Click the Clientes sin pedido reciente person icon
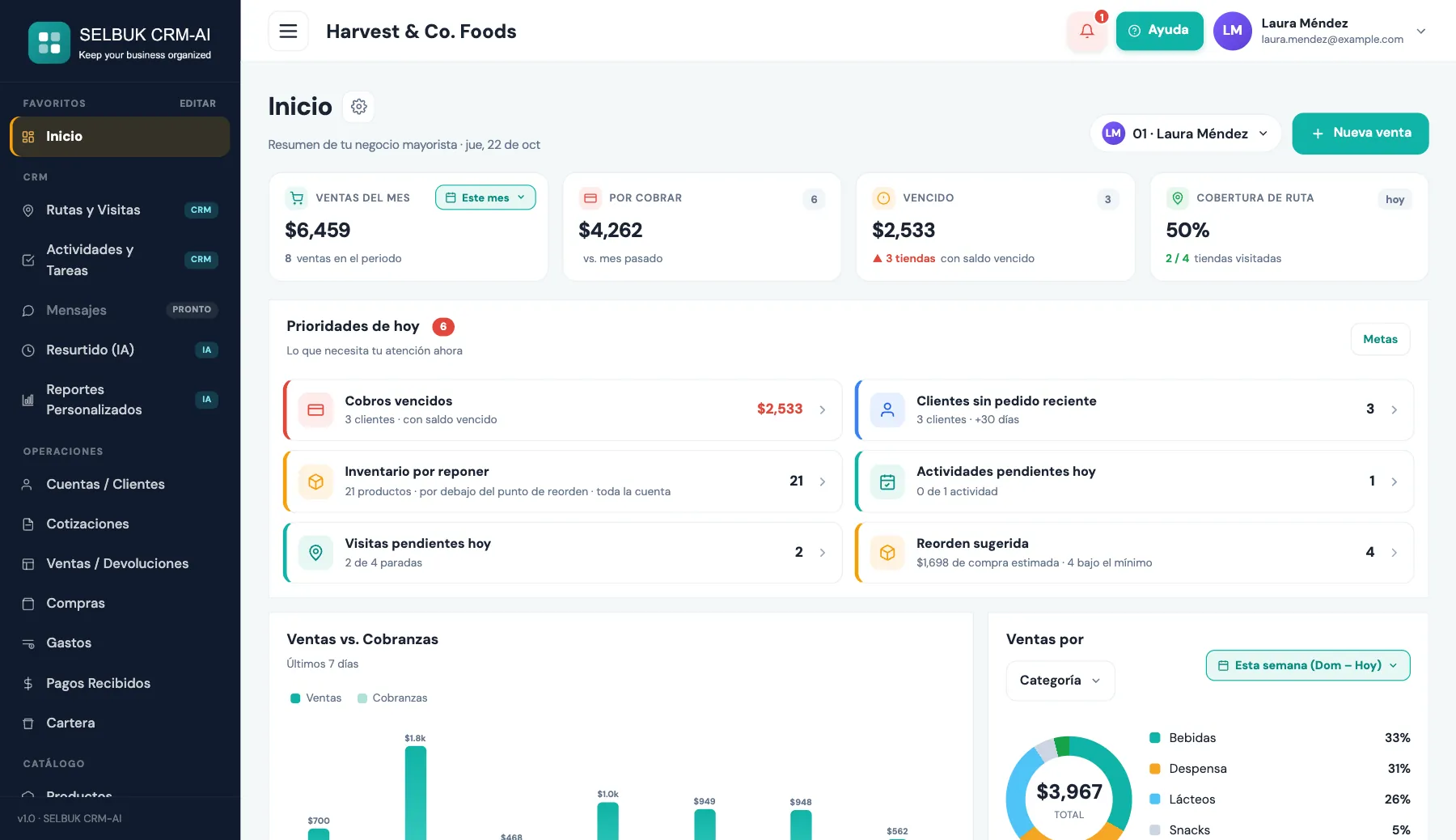 click(887, 410)
